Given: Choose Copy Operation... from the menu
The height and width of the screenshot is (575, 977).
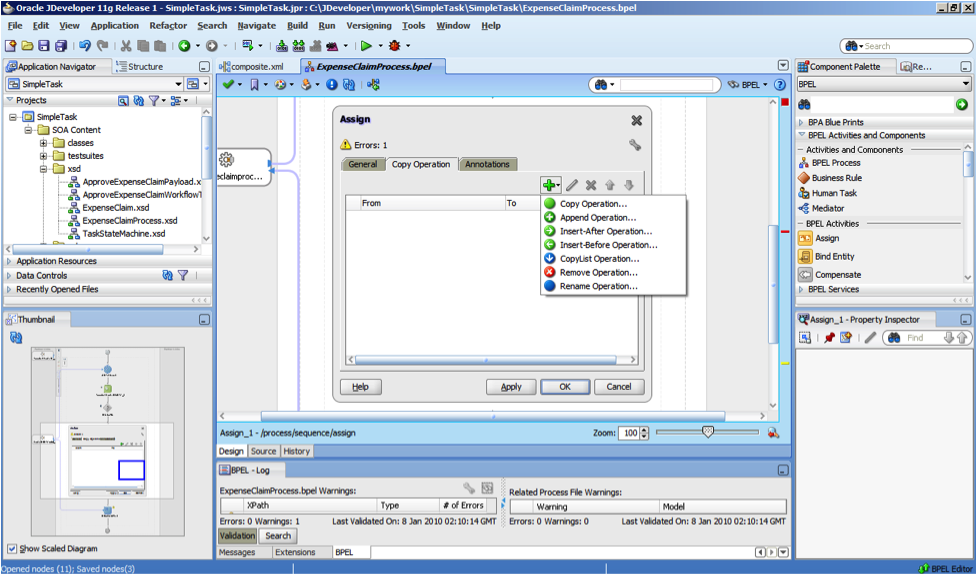Looking at the screenshot, I should point(593,204).
